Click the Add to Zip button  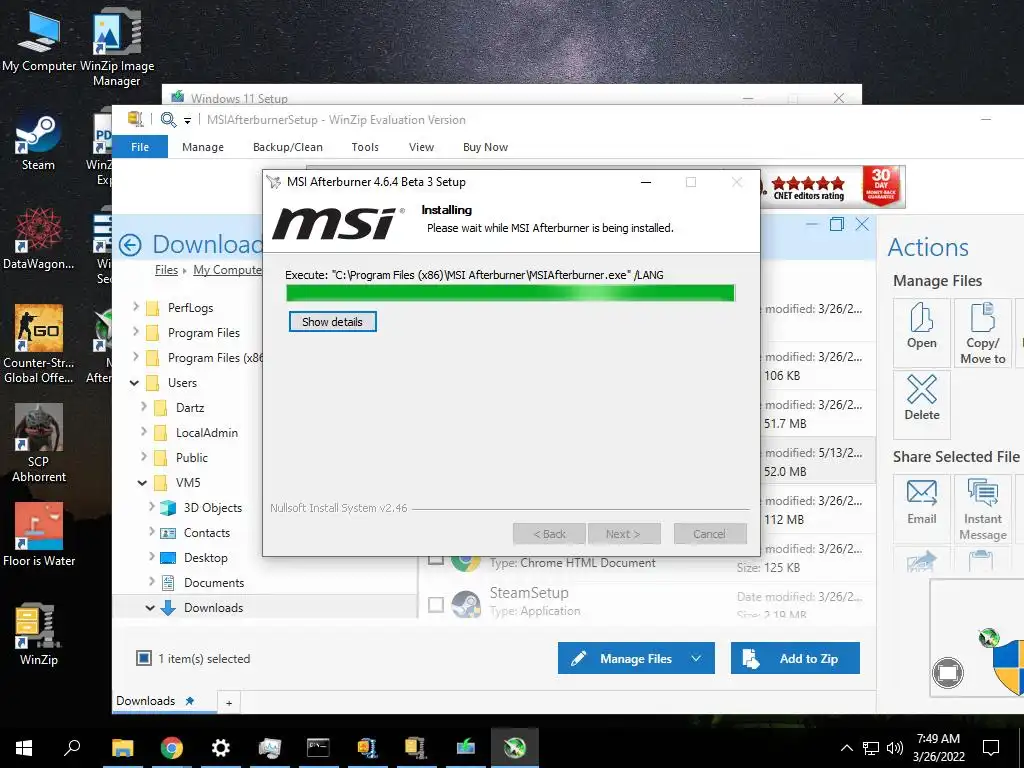pyautogui.click(x=795, y=658)
